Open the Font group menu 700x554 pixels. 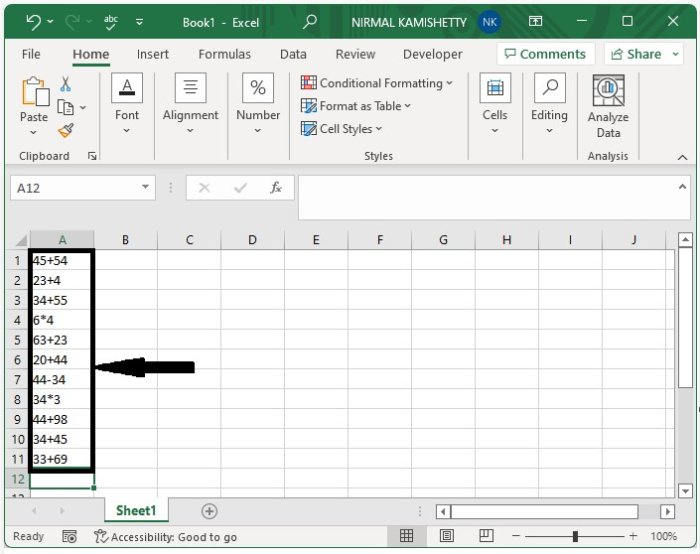click(127, 104)
